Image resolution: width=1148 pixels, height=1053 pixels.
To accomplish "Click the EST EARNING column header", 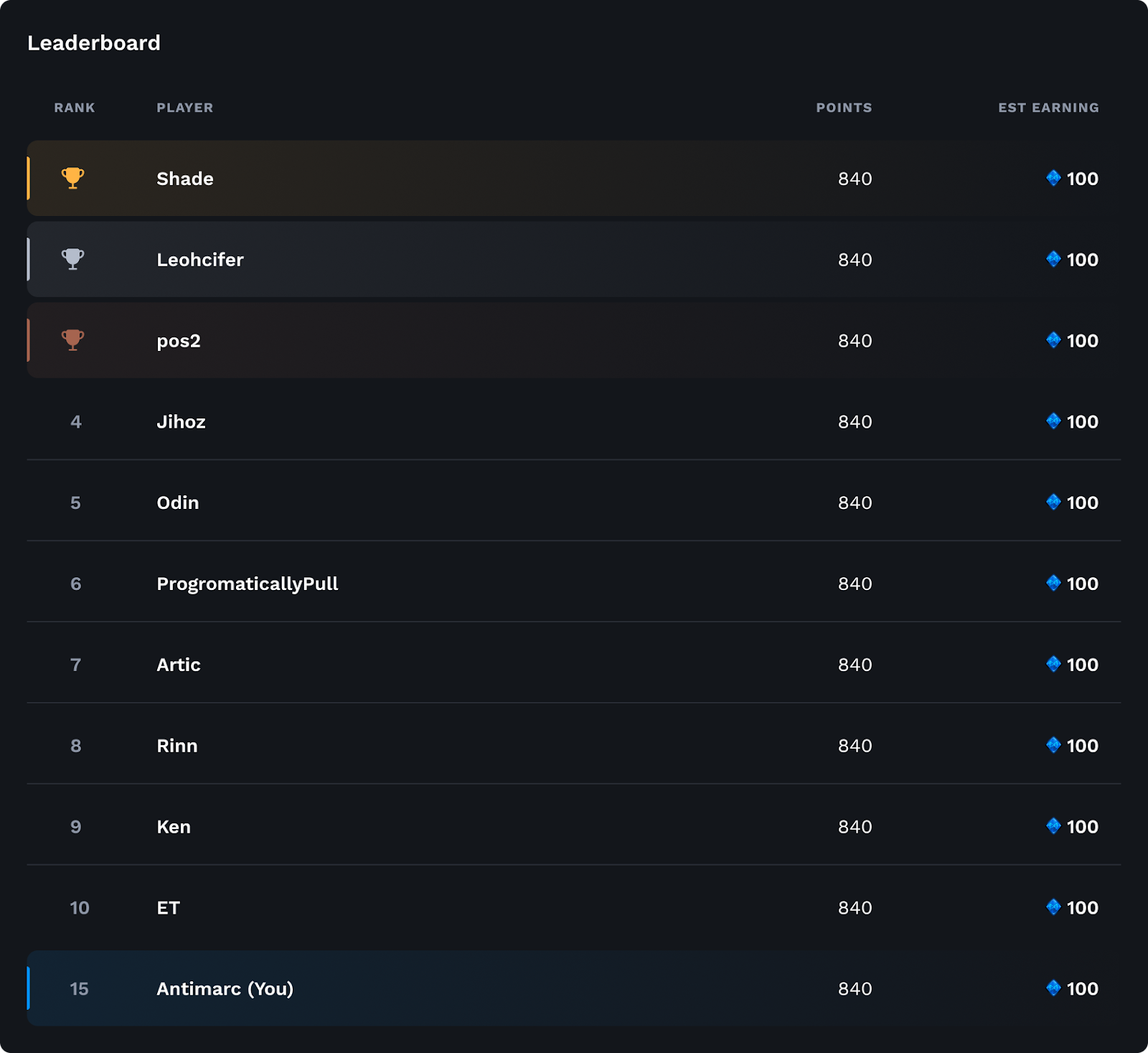I will click(x=1048, y=108).
